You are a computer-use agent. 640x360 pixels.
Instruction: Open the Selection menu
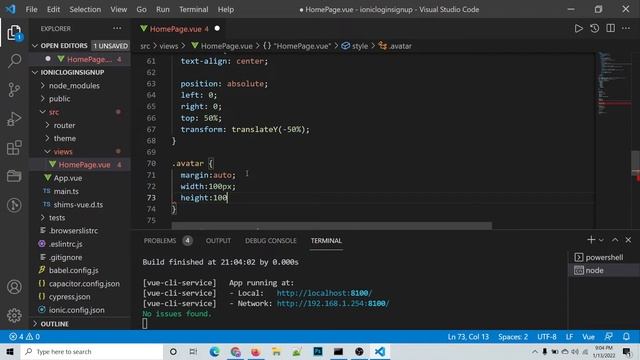coord(85,9)
